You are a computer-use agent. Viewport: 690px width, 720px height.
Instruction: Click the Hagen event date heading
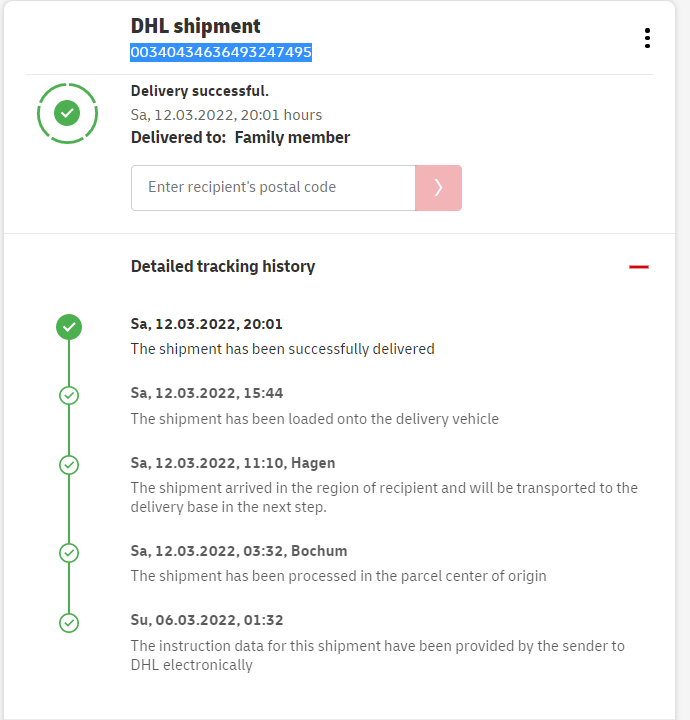(233, 463)
